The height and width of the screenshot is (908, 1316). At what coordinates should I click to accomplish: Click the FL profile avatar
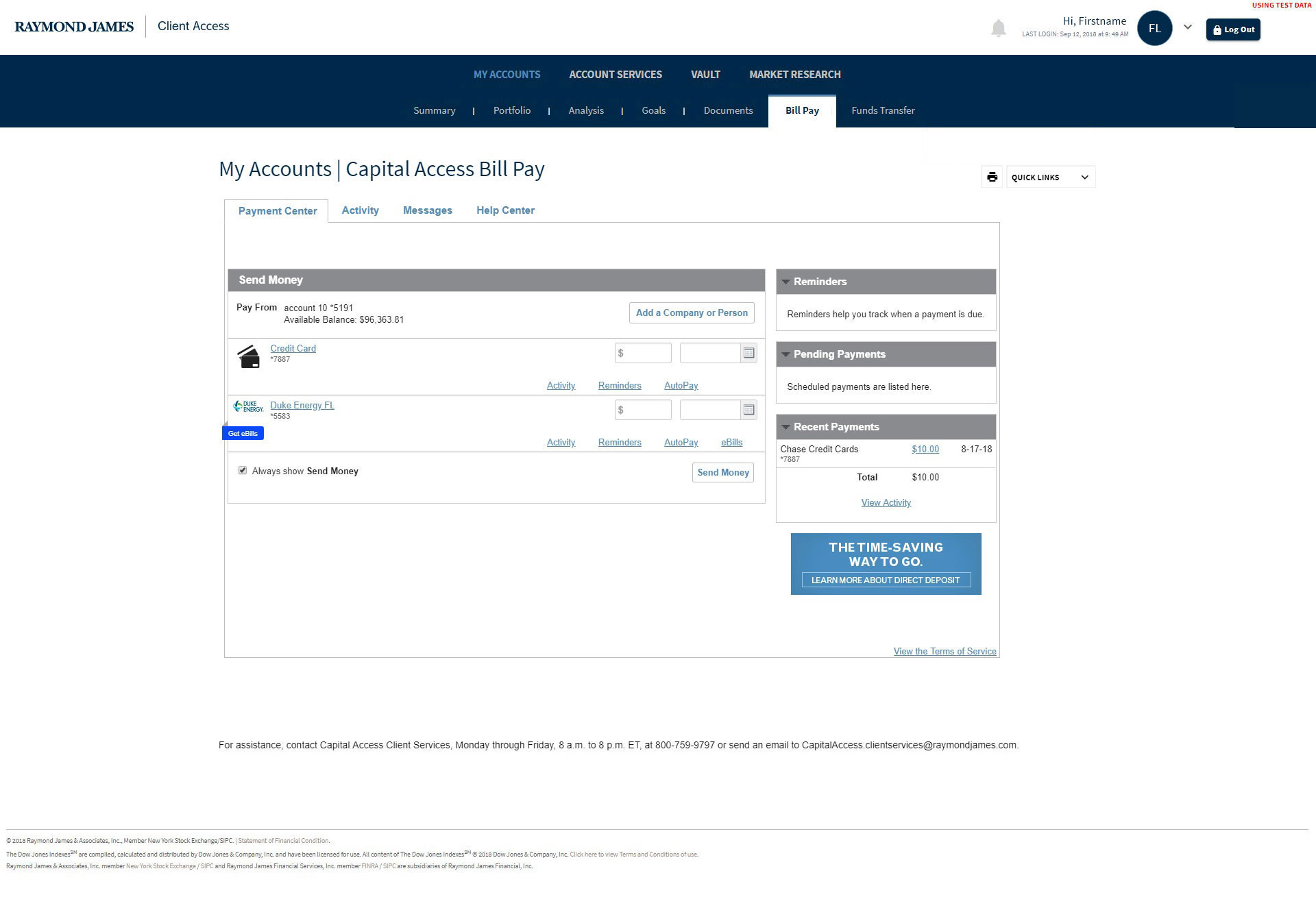click(x=1154, y=28)
